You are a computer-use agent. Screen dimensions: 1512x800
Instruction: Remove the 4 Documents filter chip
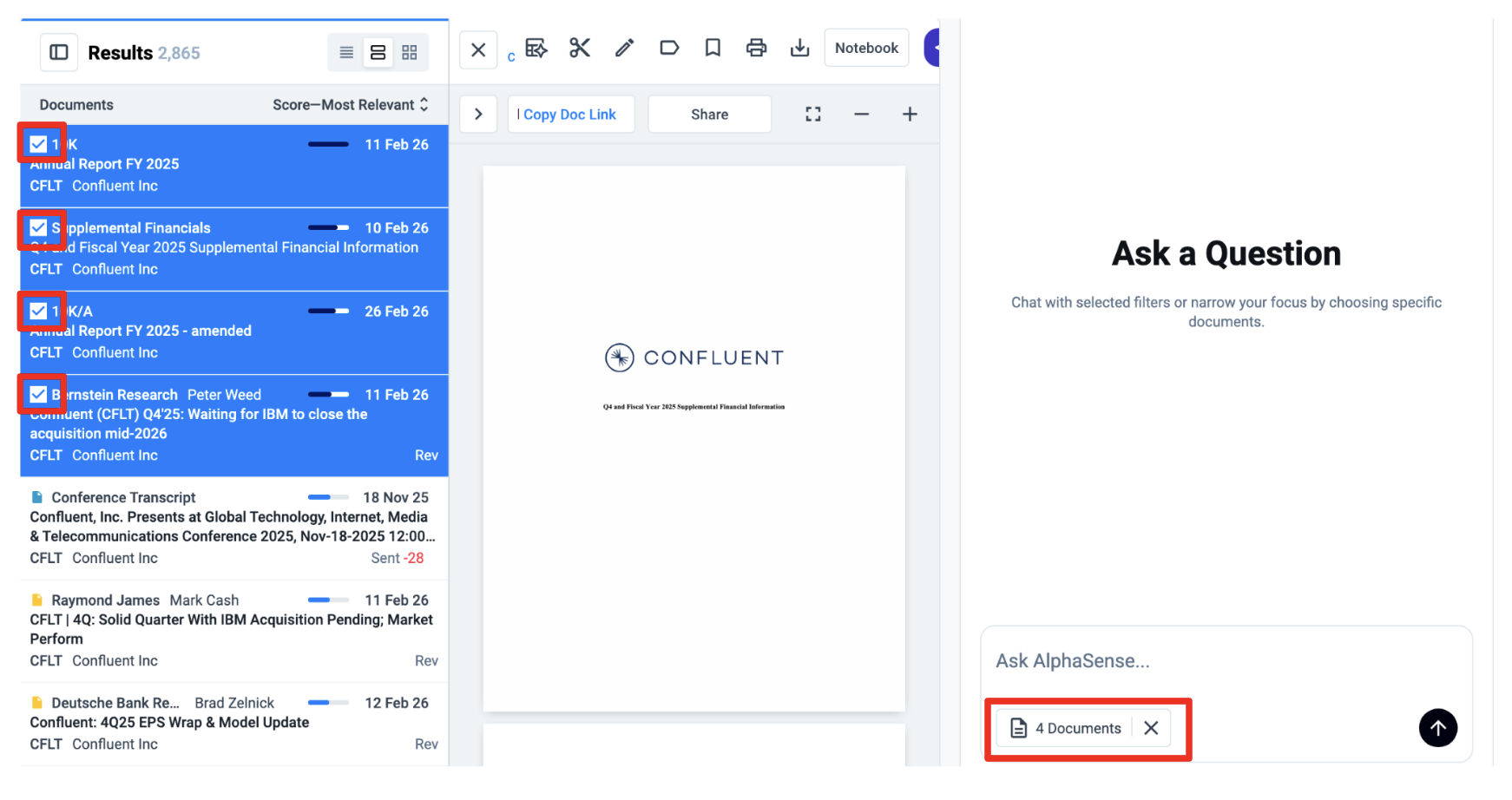(x=1151, y=728)
